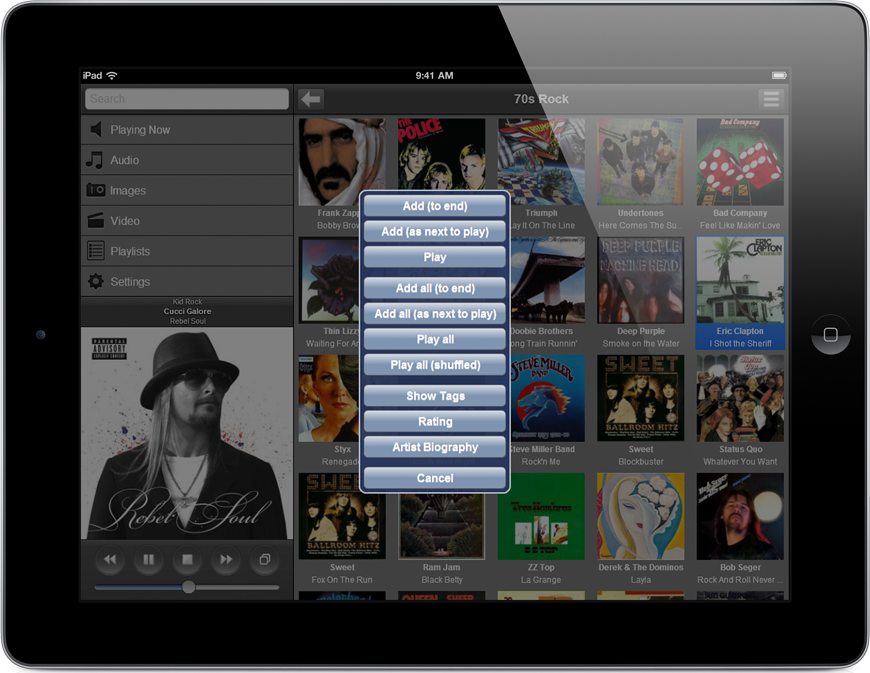Click the playback progress slider knob
This screenshot has width=870, height=673.
click(189, 587)
